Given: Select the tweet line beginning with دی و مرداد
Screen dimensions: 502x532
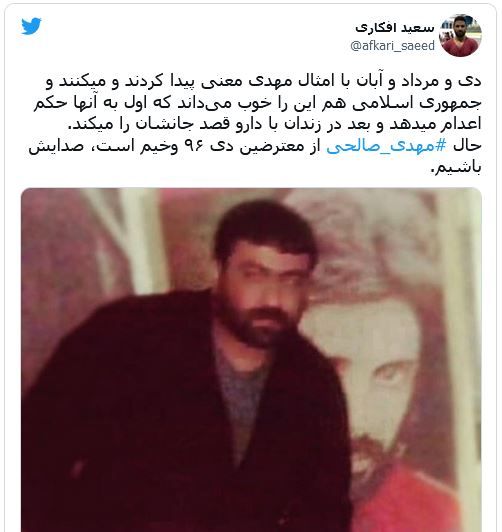Looking at the screenshot, I should click(x=264, y=82).
